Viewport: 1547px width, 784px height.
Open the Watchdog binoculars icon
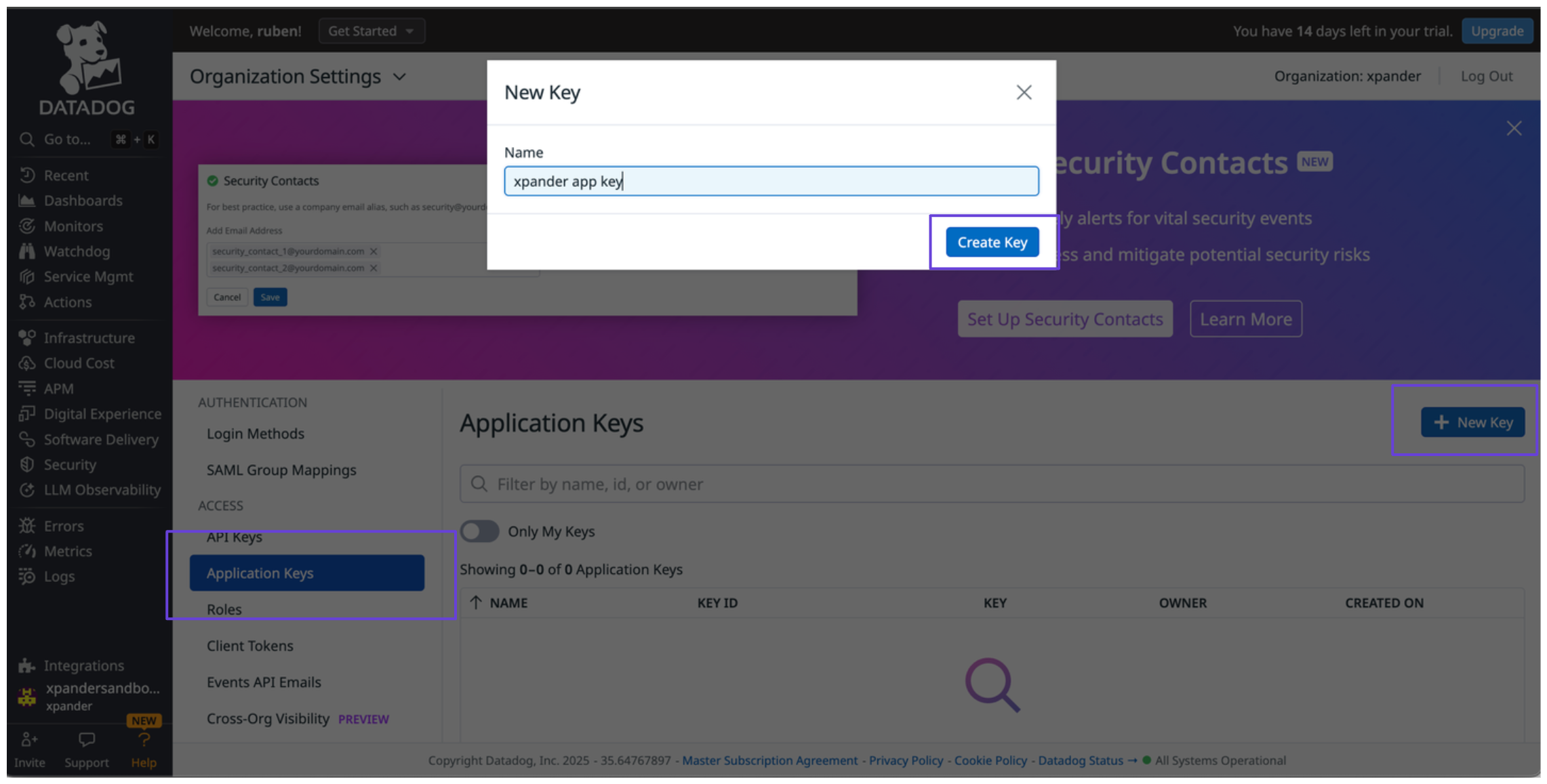click(27, 251)
